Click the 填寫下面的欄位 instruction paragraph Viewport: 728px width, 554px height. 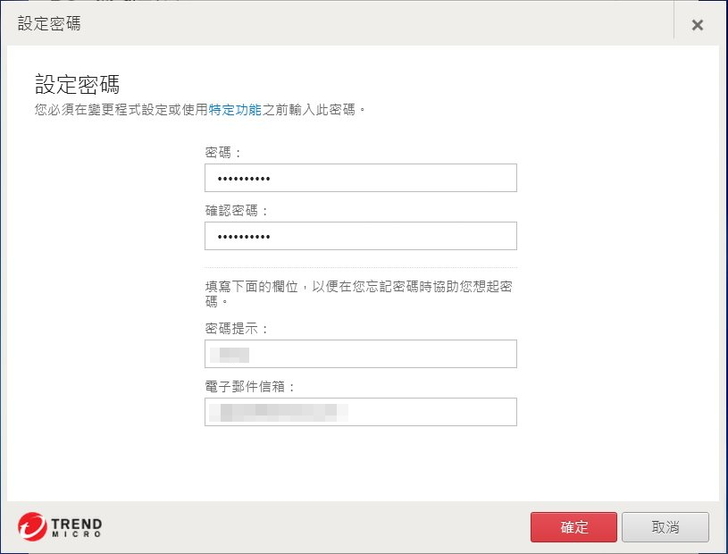(358, 292)
